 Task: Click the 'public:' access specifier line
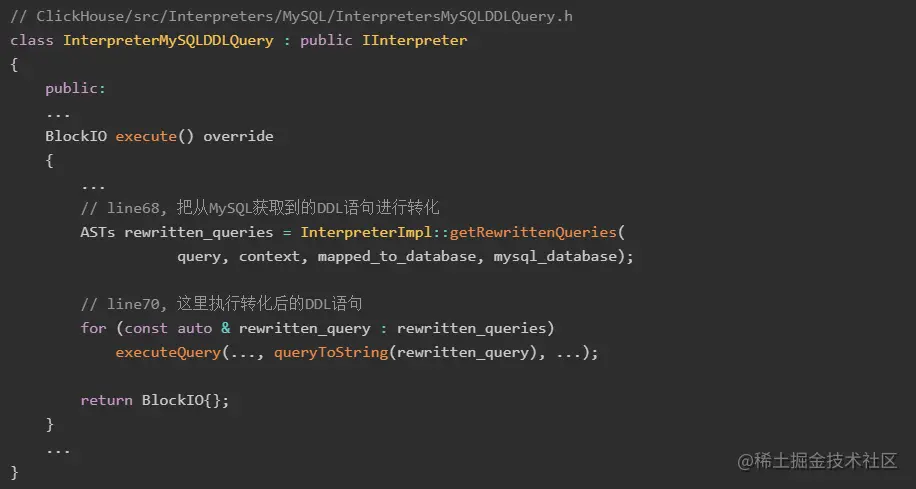(x=76, y=88)
